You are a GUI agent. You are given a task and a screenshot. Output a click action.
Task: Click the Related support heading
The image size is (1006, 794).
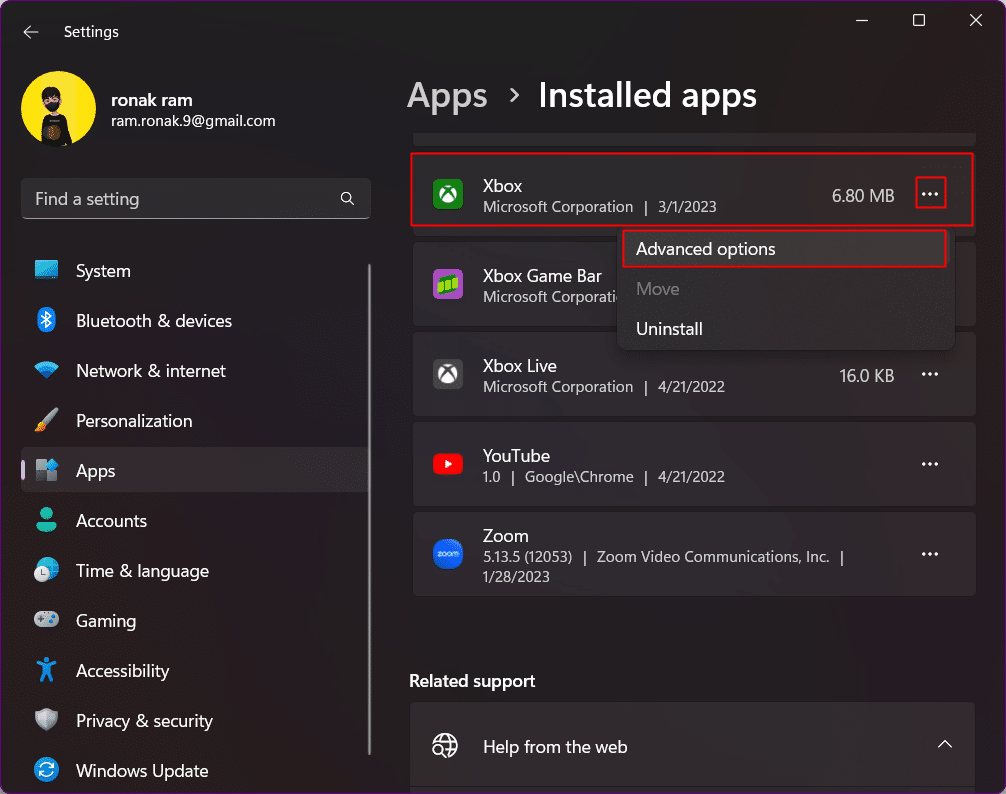coord(472,681)
